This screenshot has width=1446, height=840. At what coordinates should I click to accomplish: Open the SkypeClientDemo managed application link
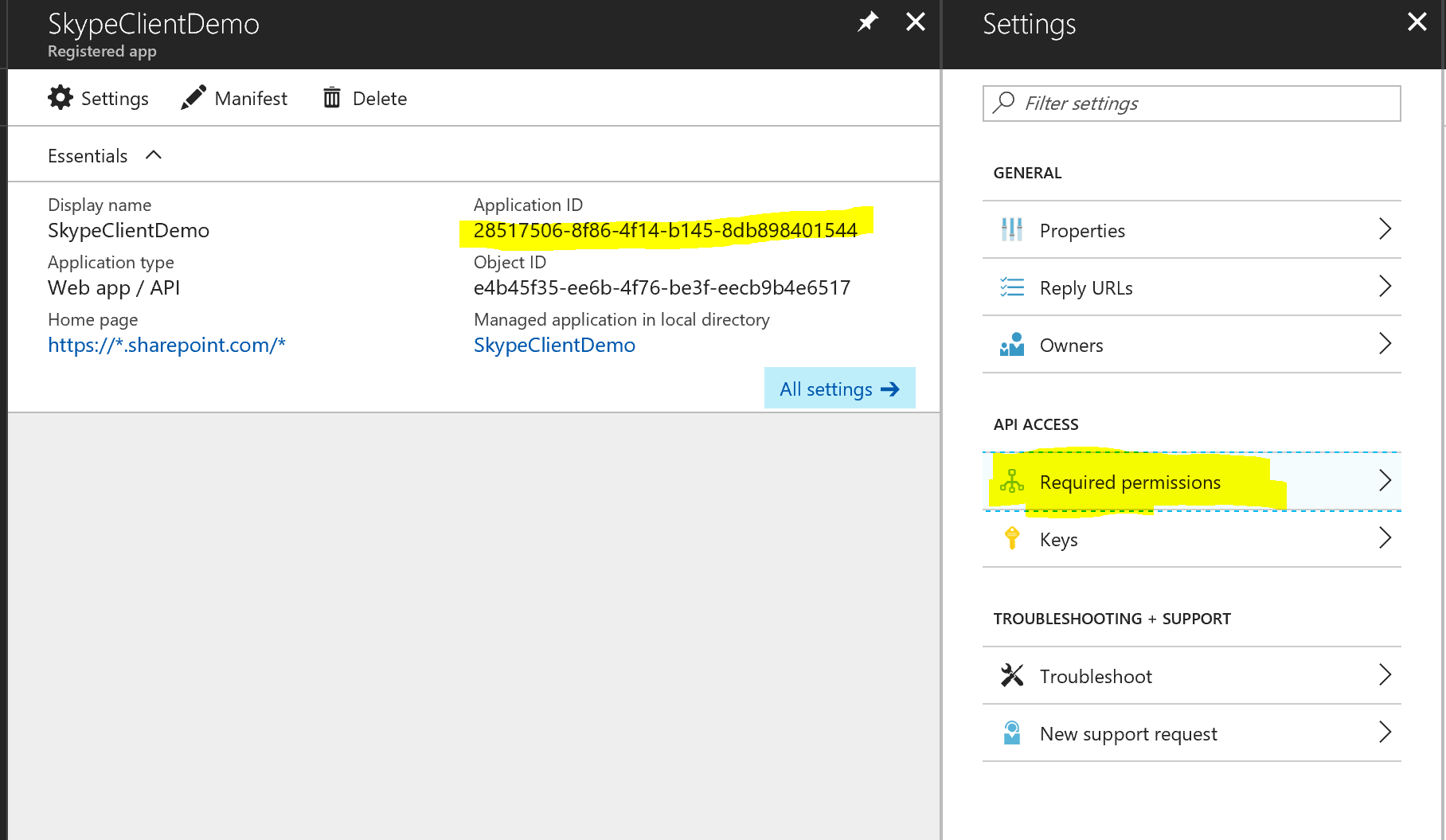click(554, 345)
